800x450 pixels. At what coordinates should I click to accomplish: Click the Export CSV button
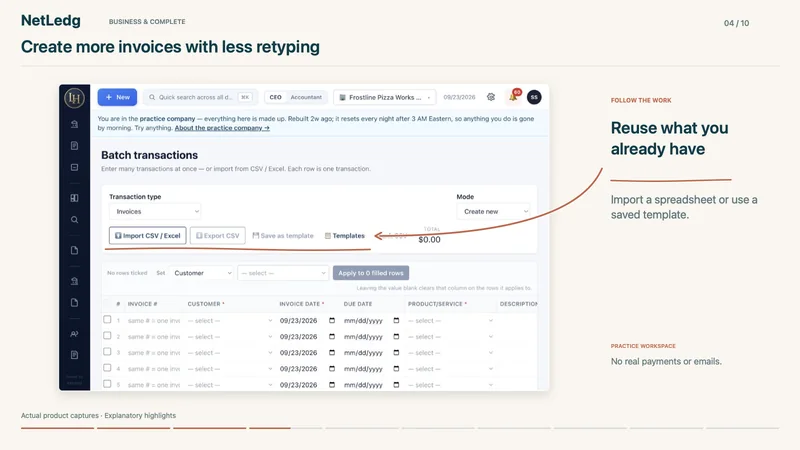point(218,236)
